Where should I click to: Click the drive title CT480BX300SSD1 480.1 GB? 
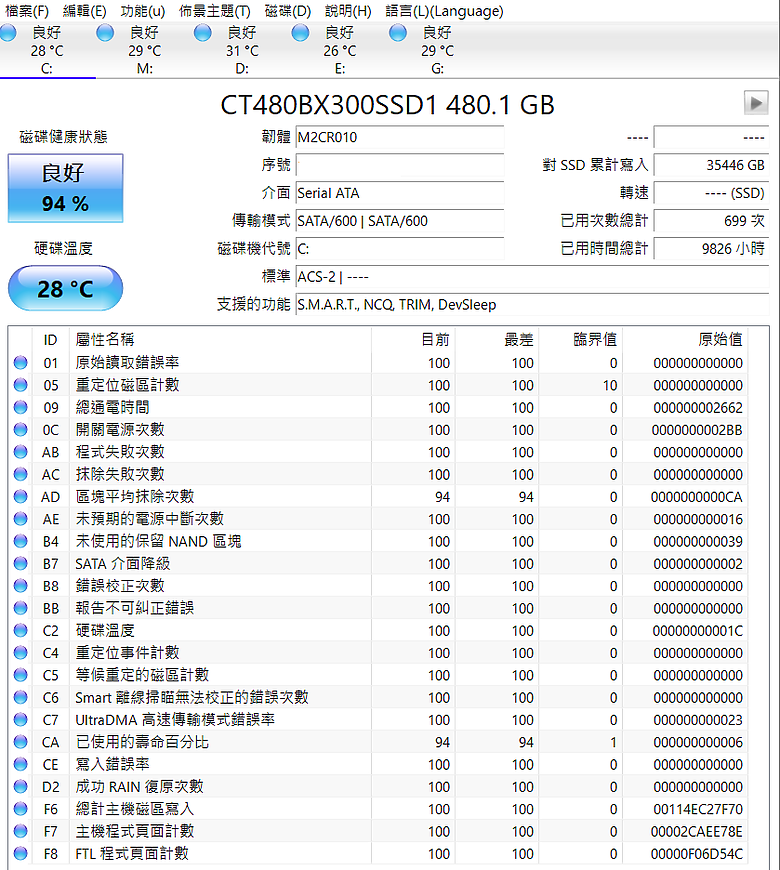tap(387, 105)
